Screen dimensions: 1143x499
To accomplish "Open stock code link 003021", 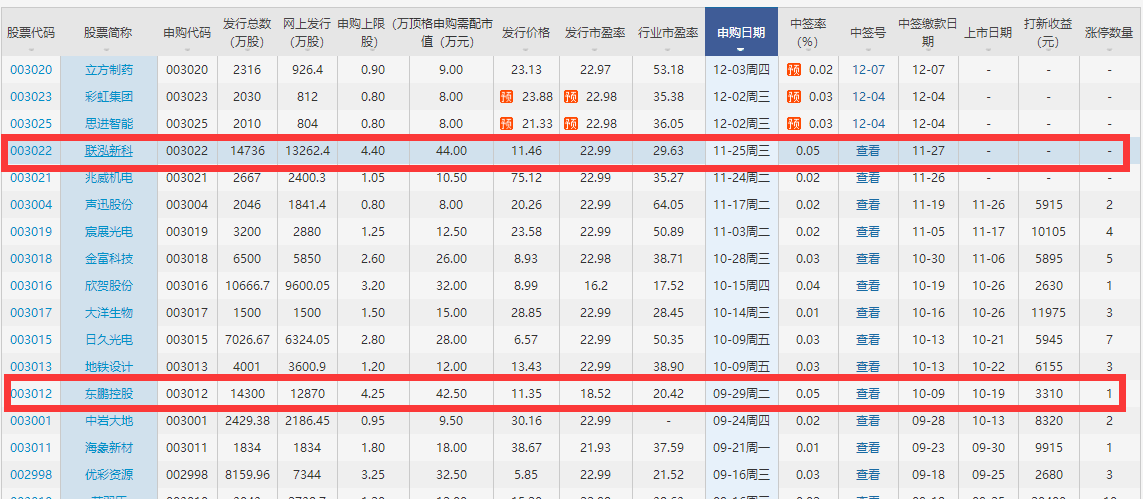I will click(x=31, y=178).
